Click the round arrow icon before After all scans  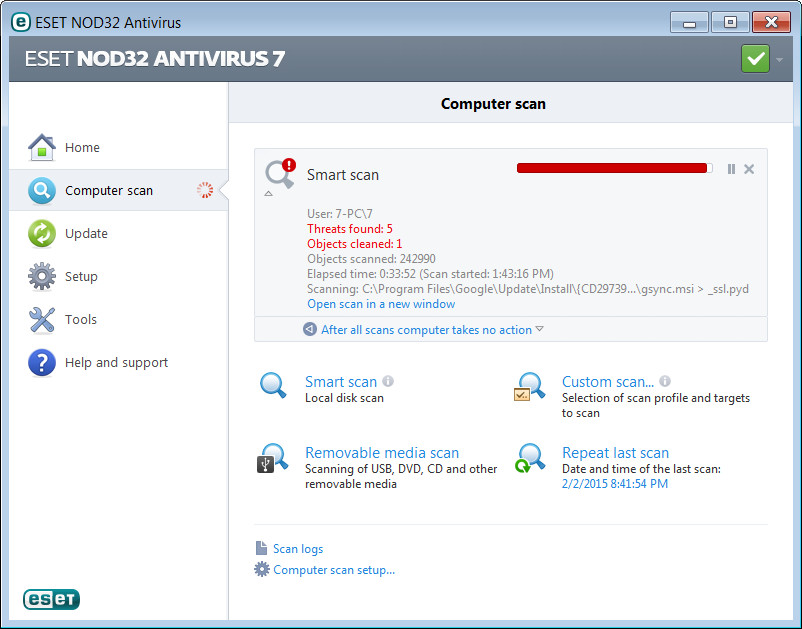[310, 329]
